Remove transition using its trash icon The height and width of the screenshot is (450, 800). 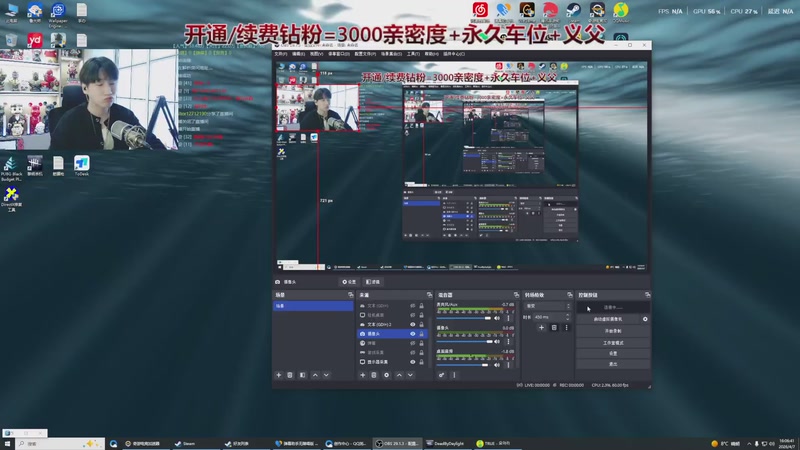pos(554,328)
